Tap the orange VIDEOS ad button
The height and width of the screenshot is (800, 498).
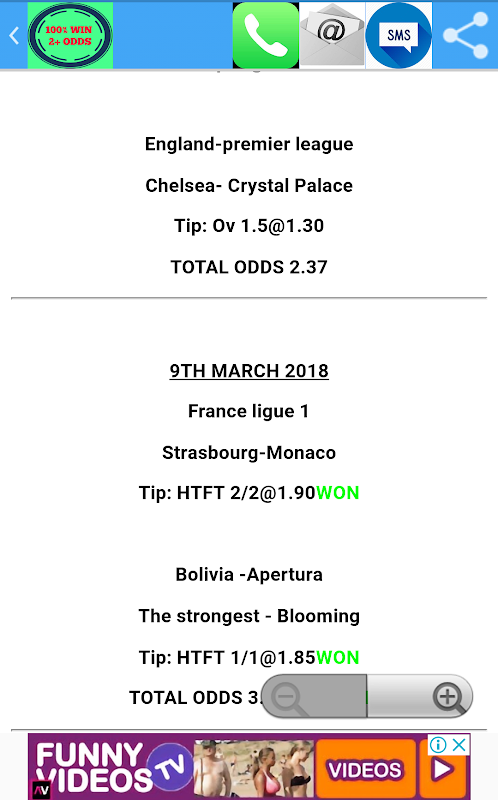pyautogui.click(x=365, y=769)
